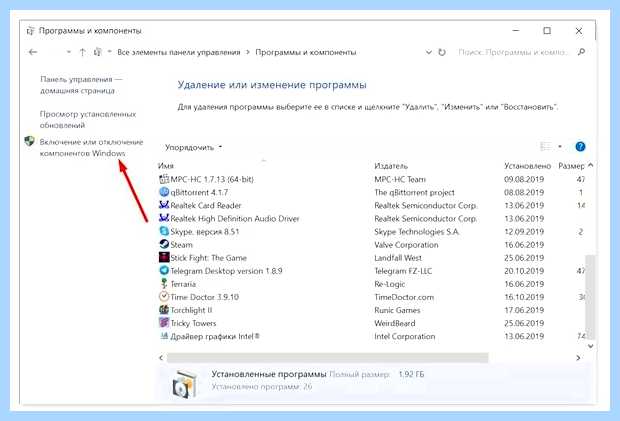Open Панель управления — домашняя страница link
The height and width of the screenshot is (421, 620).
(x=81, y=85)
